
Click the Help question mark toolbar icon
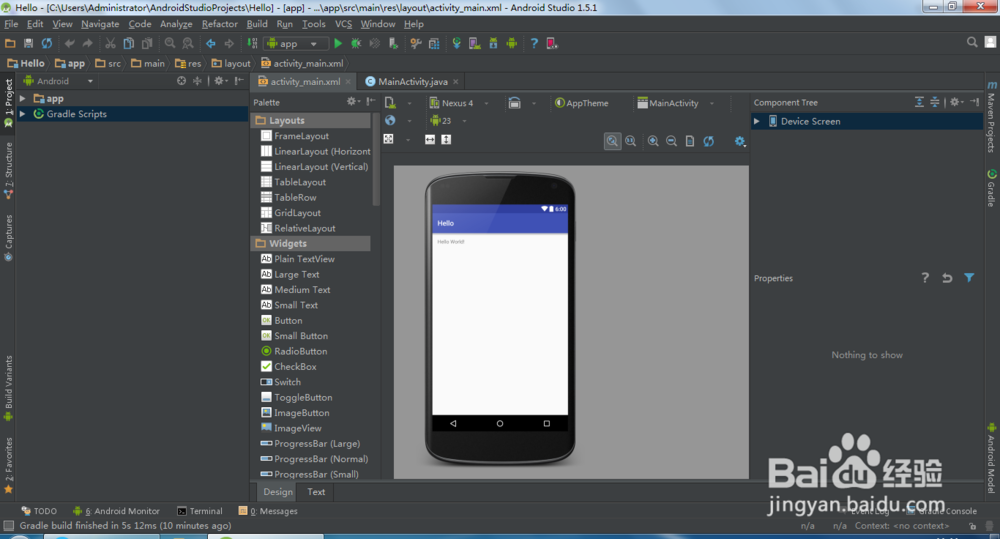pos(534,43)
